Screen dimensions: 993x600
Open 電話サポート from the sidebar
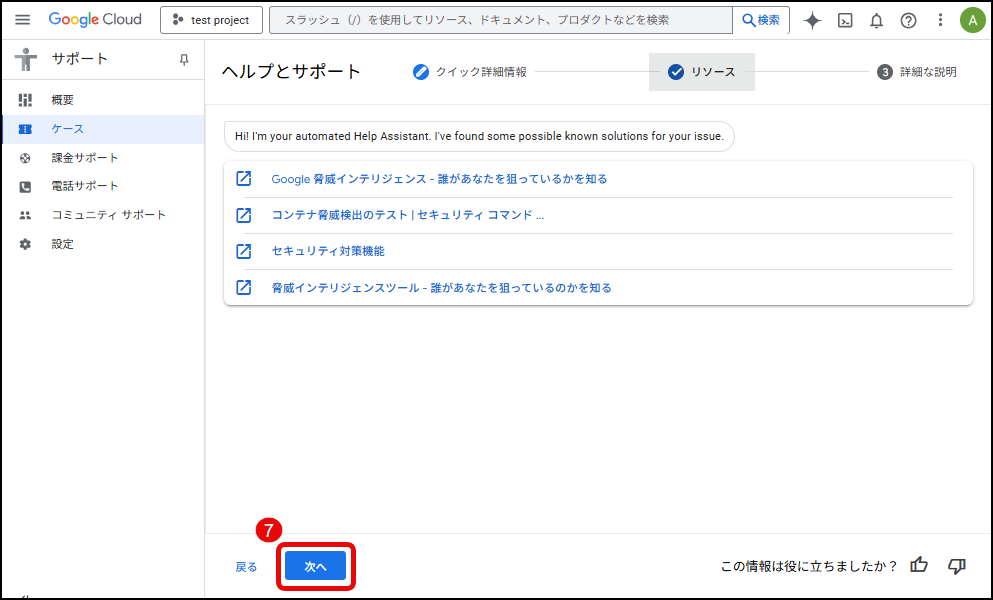(x=85, y=186)
